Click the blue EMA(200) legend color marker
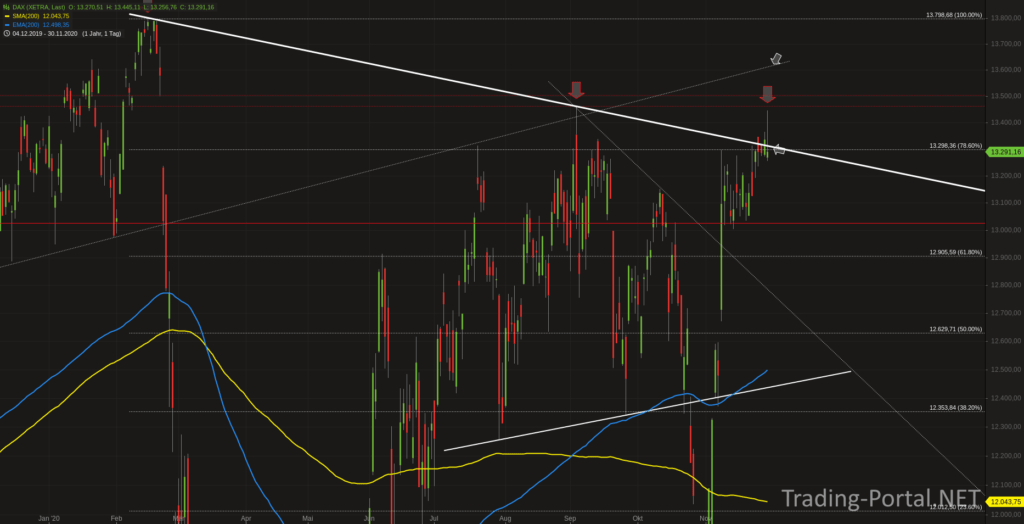 6,24
